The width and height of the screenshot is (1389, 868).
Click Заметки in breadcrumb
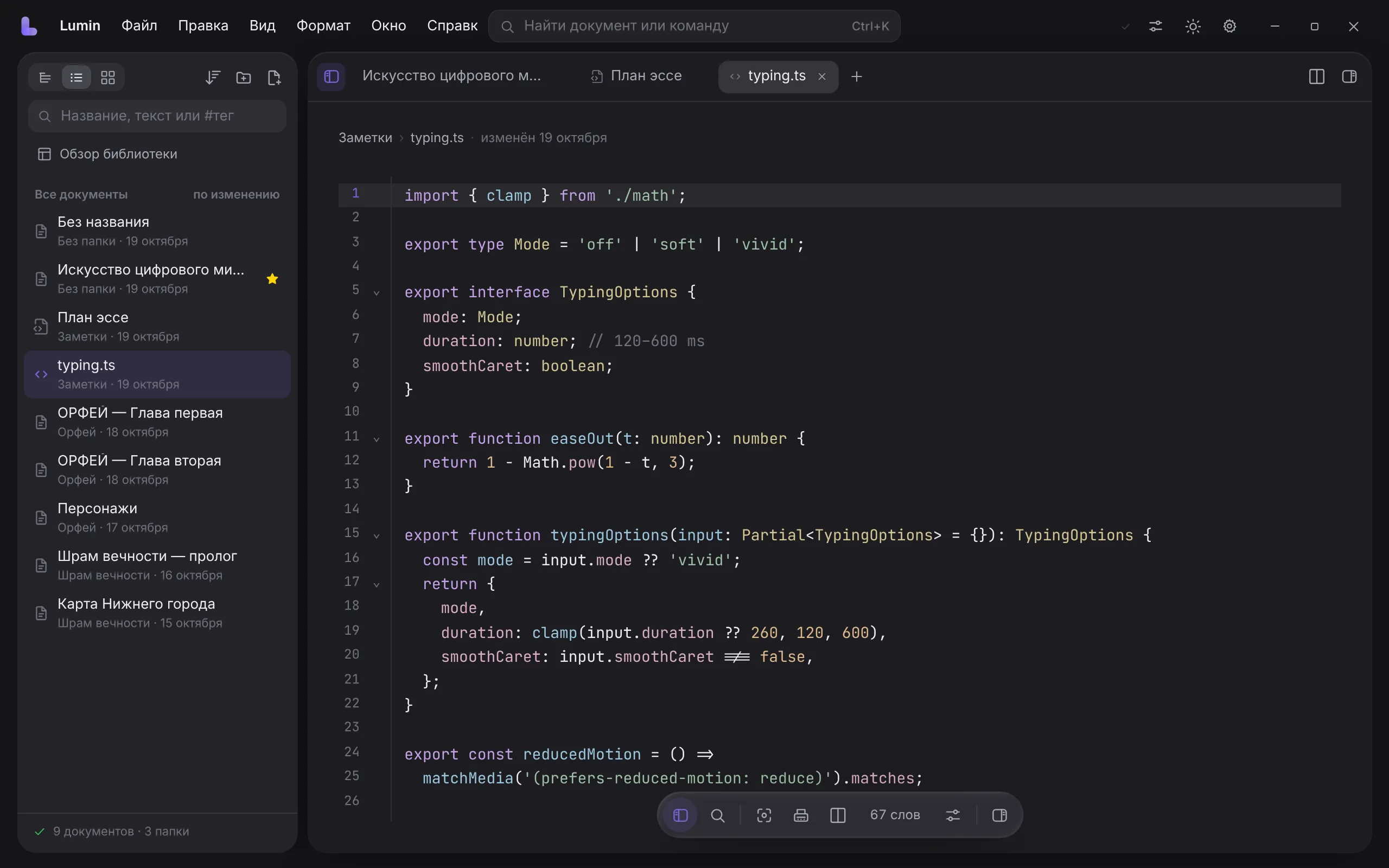pyautogui.click(x=365, y=138)
